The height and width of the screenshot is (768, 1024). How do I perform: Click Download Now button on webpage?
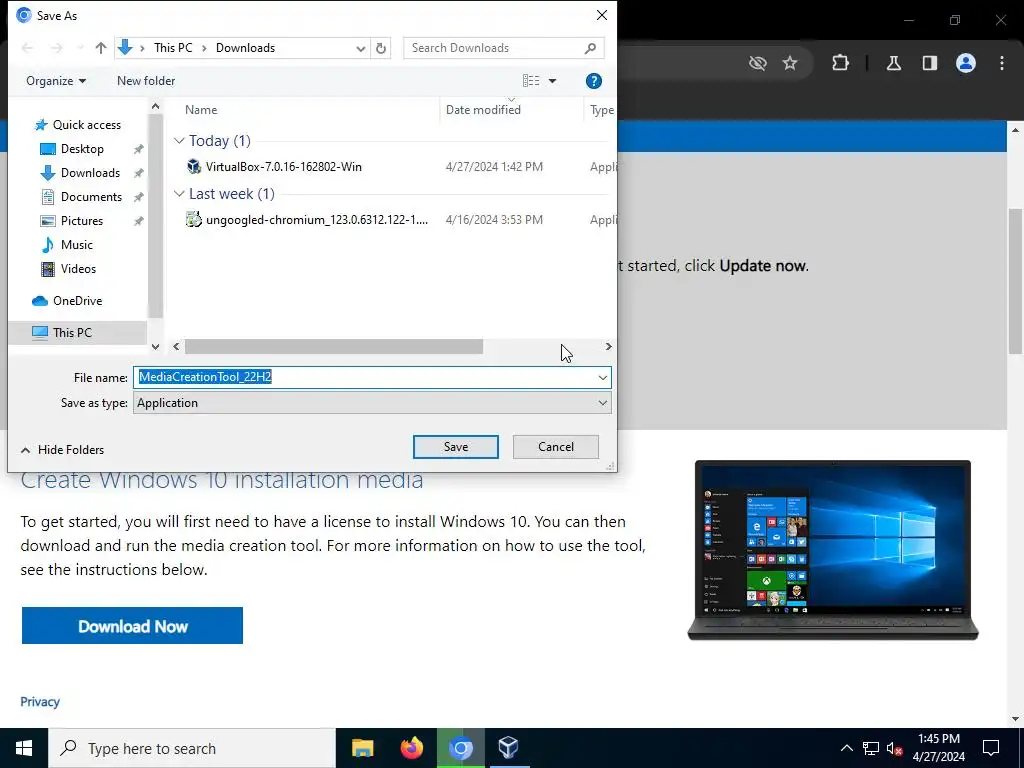133,626
